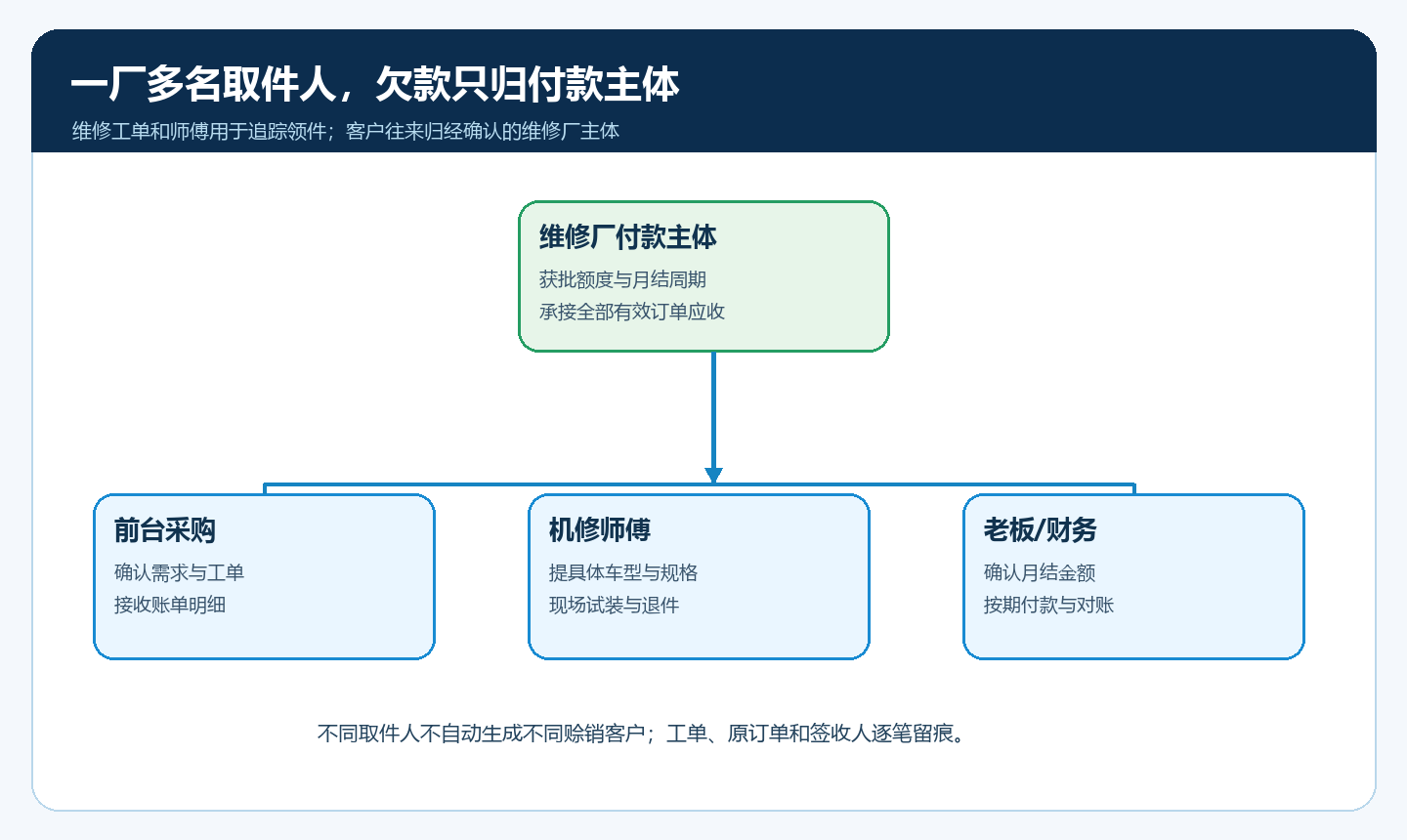Select the 维修厂付款主体 heading

[x=628, y=236]
